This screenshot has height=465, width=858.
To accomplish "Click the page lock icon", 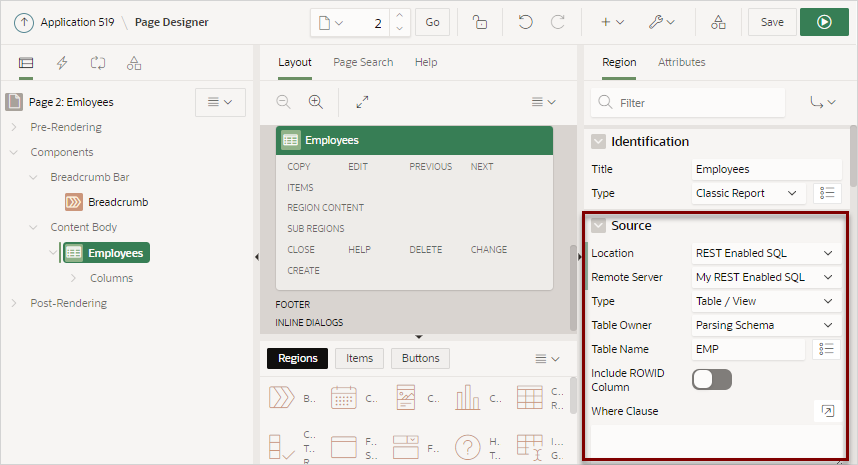I will (480, 22).
